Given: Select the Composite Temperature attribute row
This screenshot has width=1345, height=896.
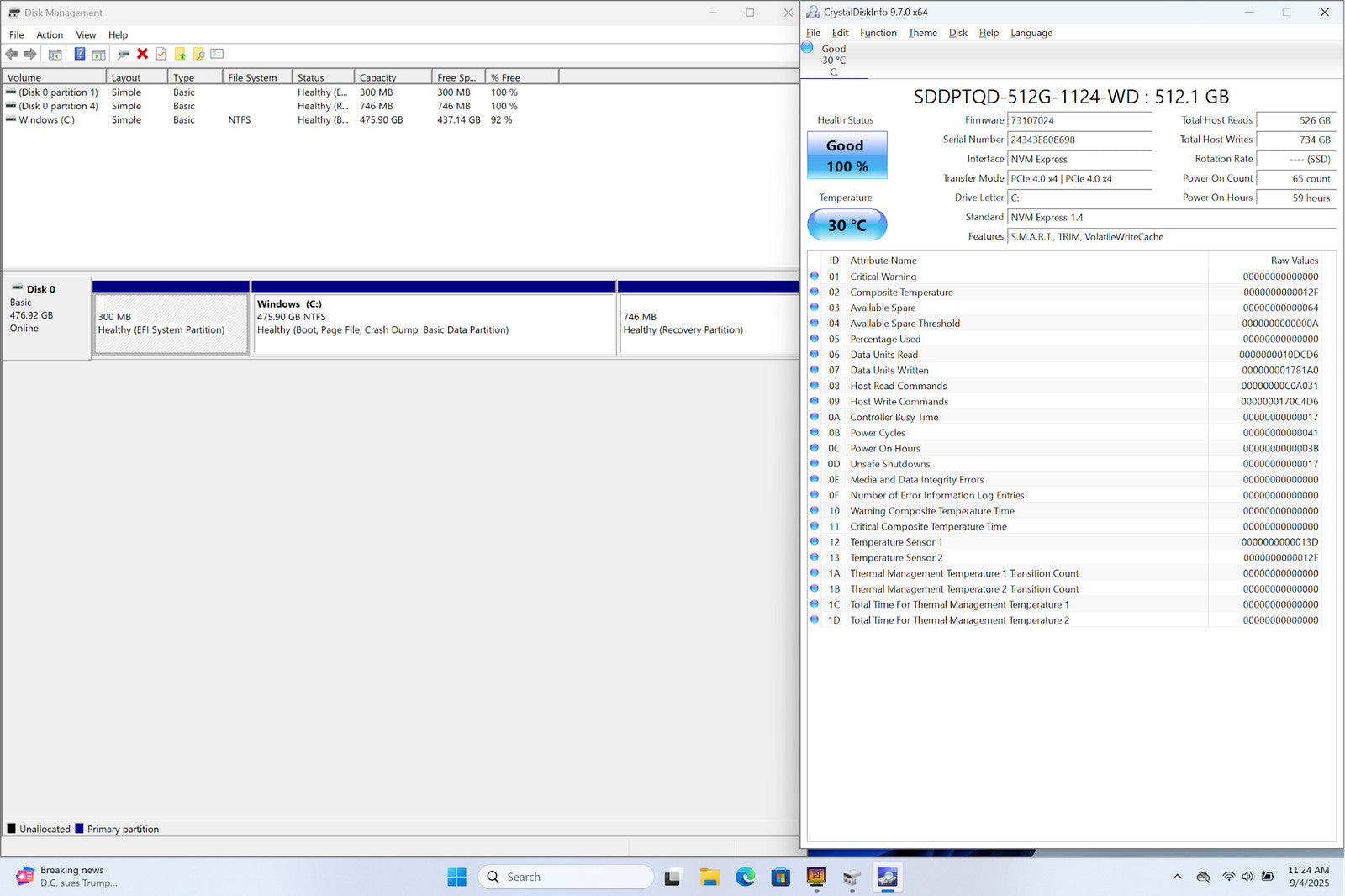Looking at the screenshot, I should pyautogui.click(x=1065, y=292).
